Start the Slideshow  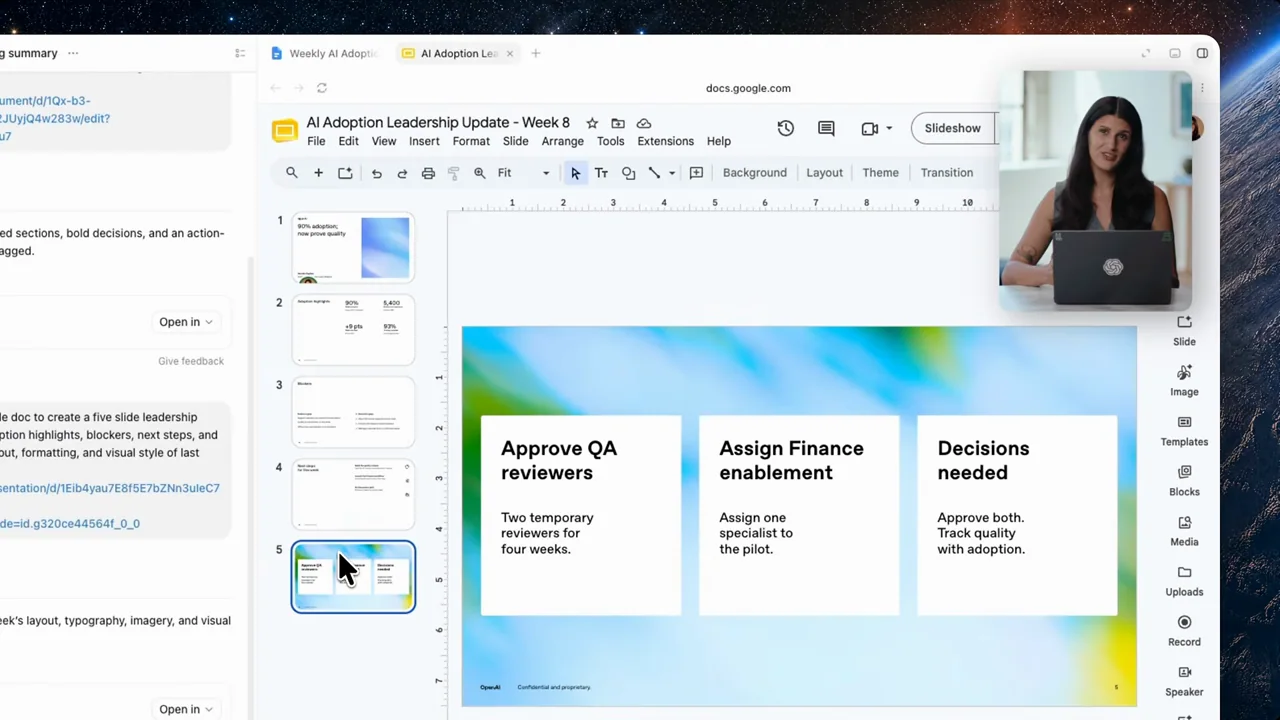click(952, 128)
